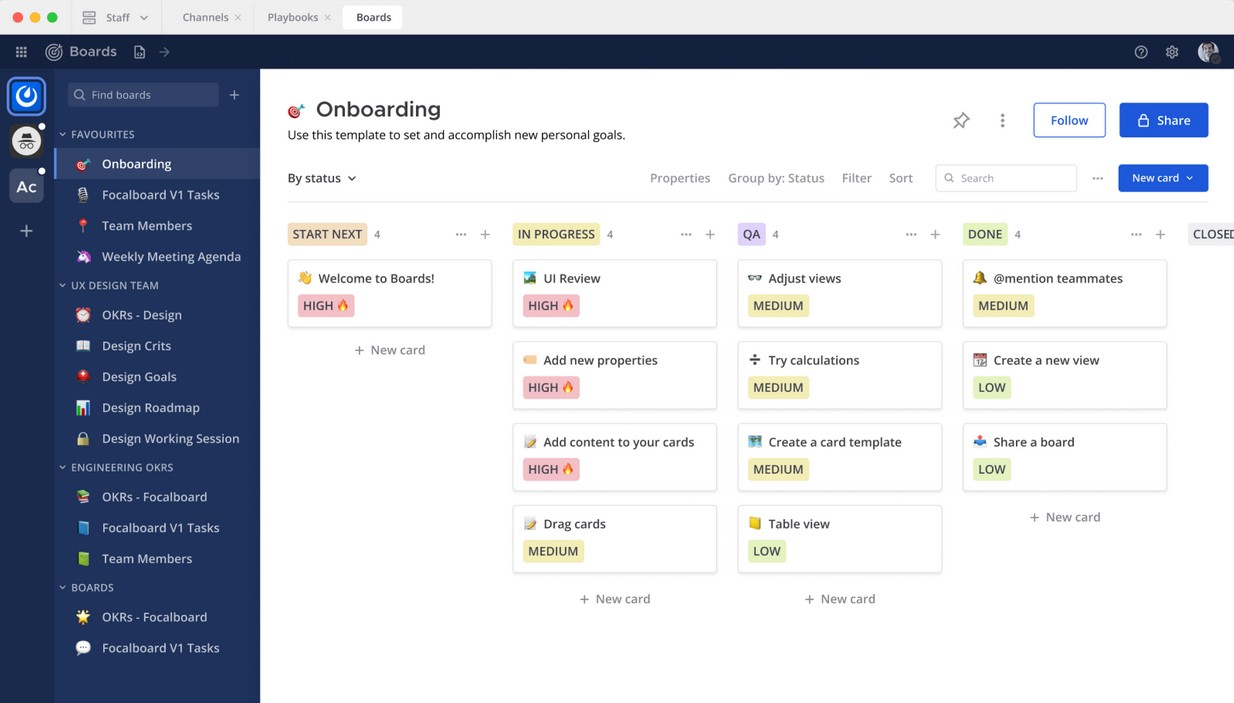This screenshot has width=1234, height=703.
Task: Switch to the Channels tab
Action: [x=205, y=17]
